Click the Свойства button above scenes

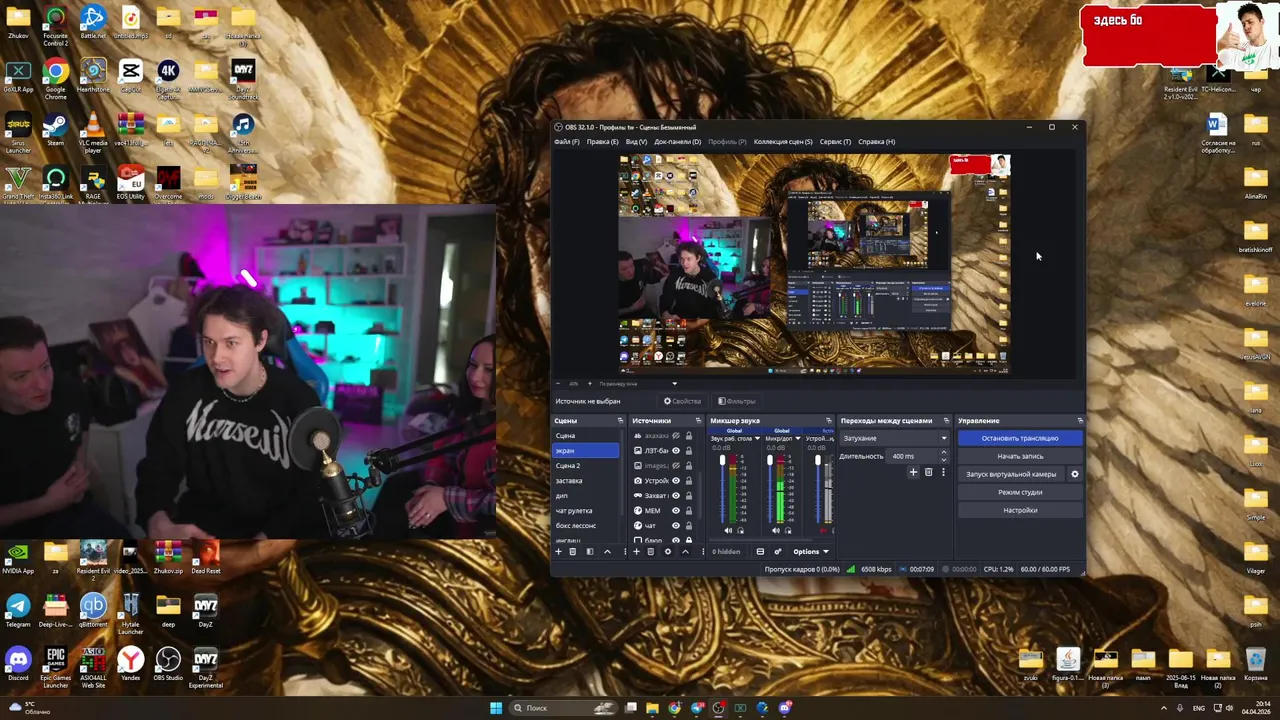683,401
